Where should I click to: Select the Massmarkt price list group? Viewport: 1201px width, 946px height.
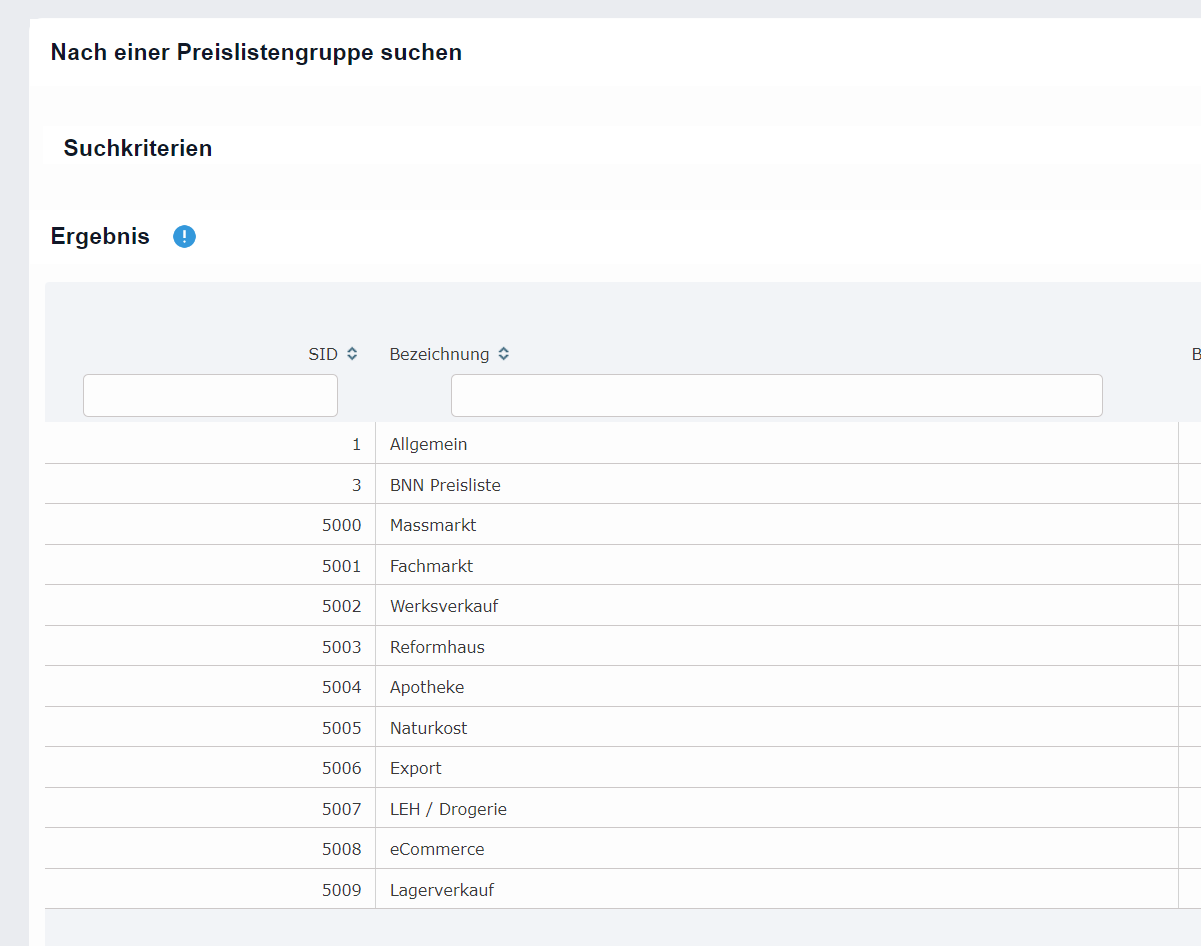click(433, 525)
